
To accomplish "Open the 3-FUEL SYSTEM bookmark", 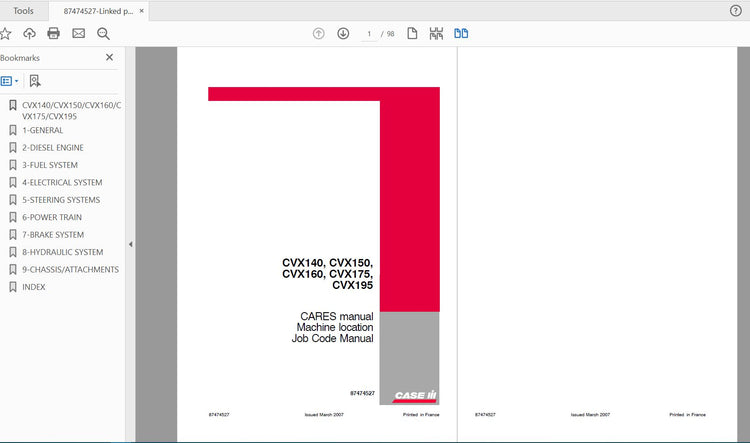I will (50, 165).
